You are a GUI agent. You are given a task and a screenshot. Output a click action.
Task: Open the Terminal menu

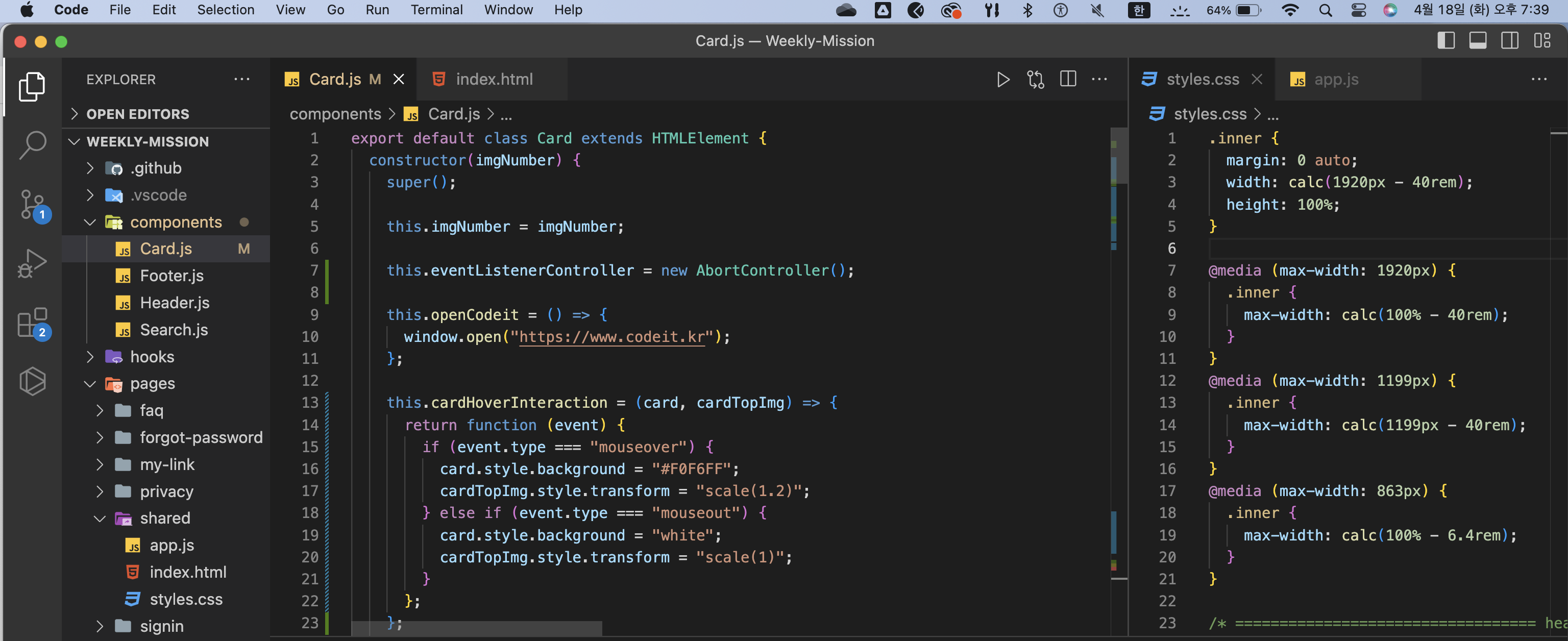tap(436, 10)
